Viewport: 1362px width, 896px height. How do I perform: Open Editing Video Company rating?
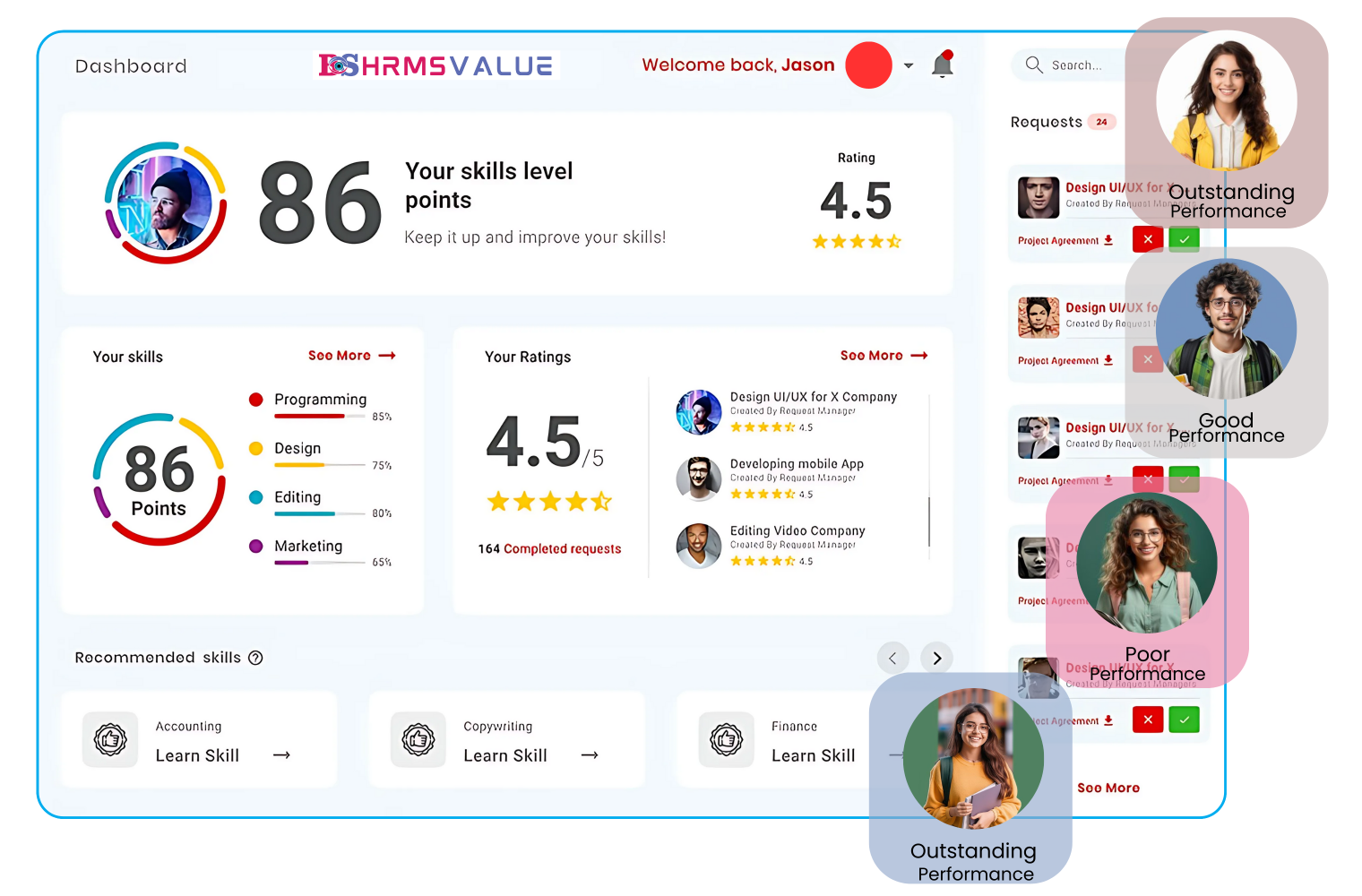(x=797, y=531)
